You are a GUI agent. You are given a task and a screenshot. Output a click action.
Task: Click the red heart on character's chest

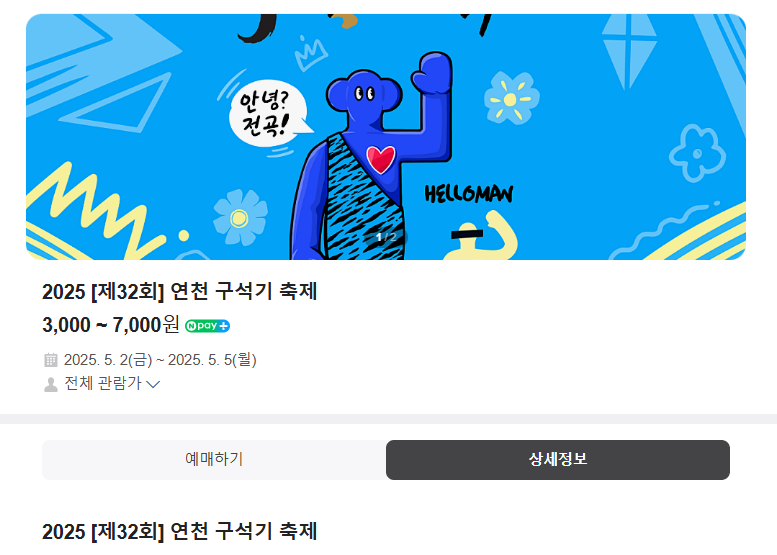[x=381, y=160]
